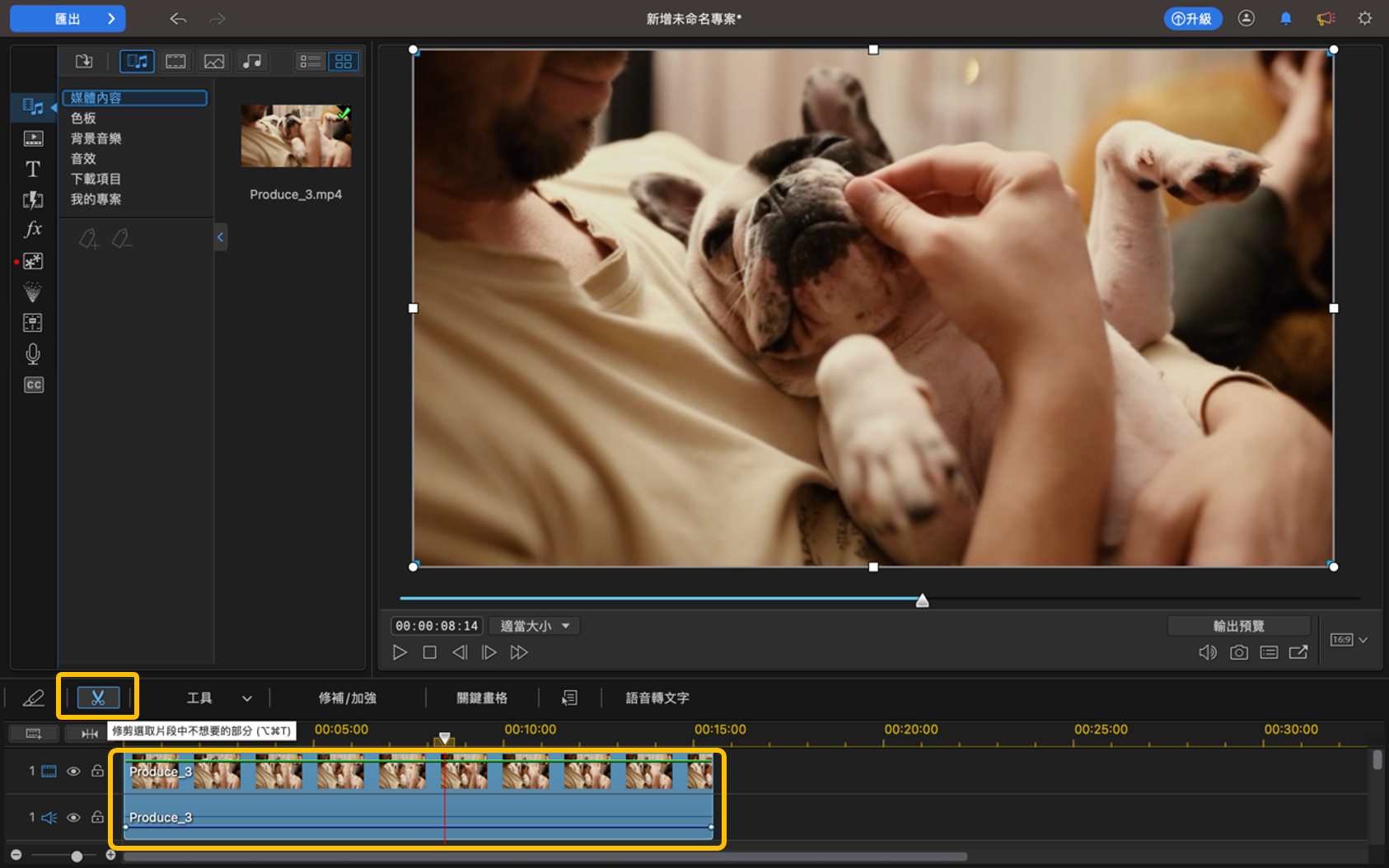Hide video track 1 with eye icon
This screenshot has width=1389, height=868.
73,772
